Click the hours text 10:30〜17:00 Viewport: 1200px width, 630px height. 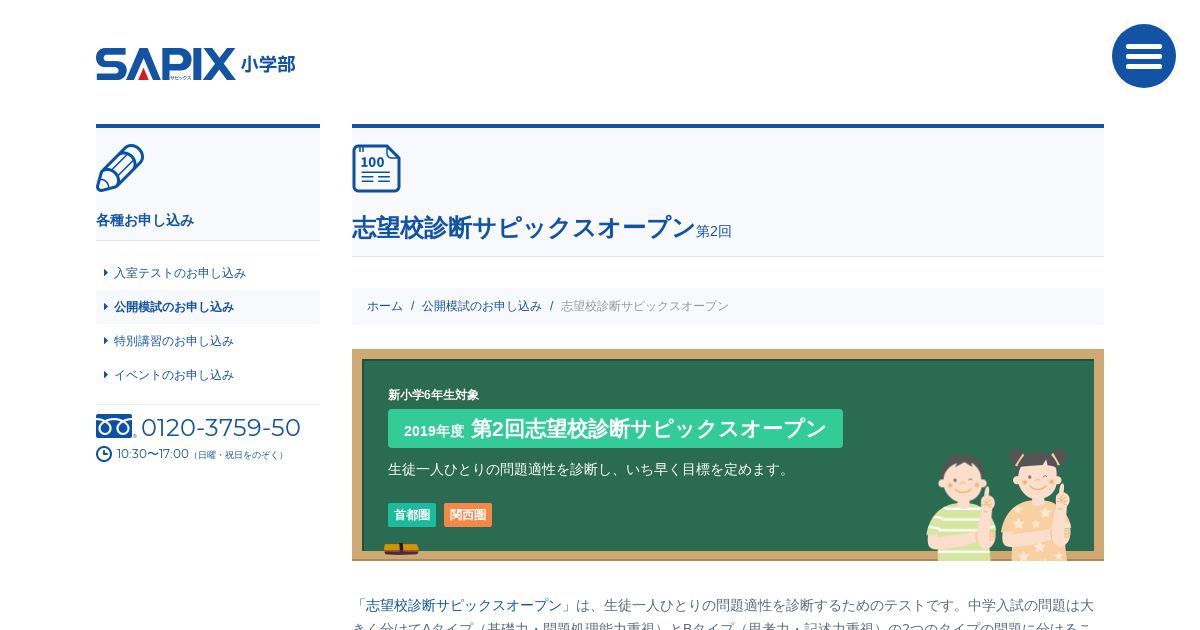point(153,454)
